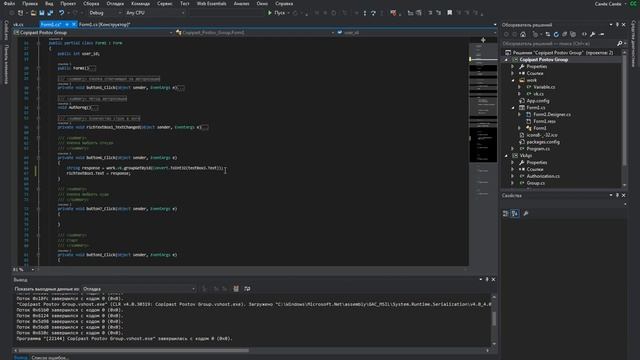Open the Copipast_Postov_Group.Form1 class dropdown
640x360 pixels.
(x=255, y=32)
